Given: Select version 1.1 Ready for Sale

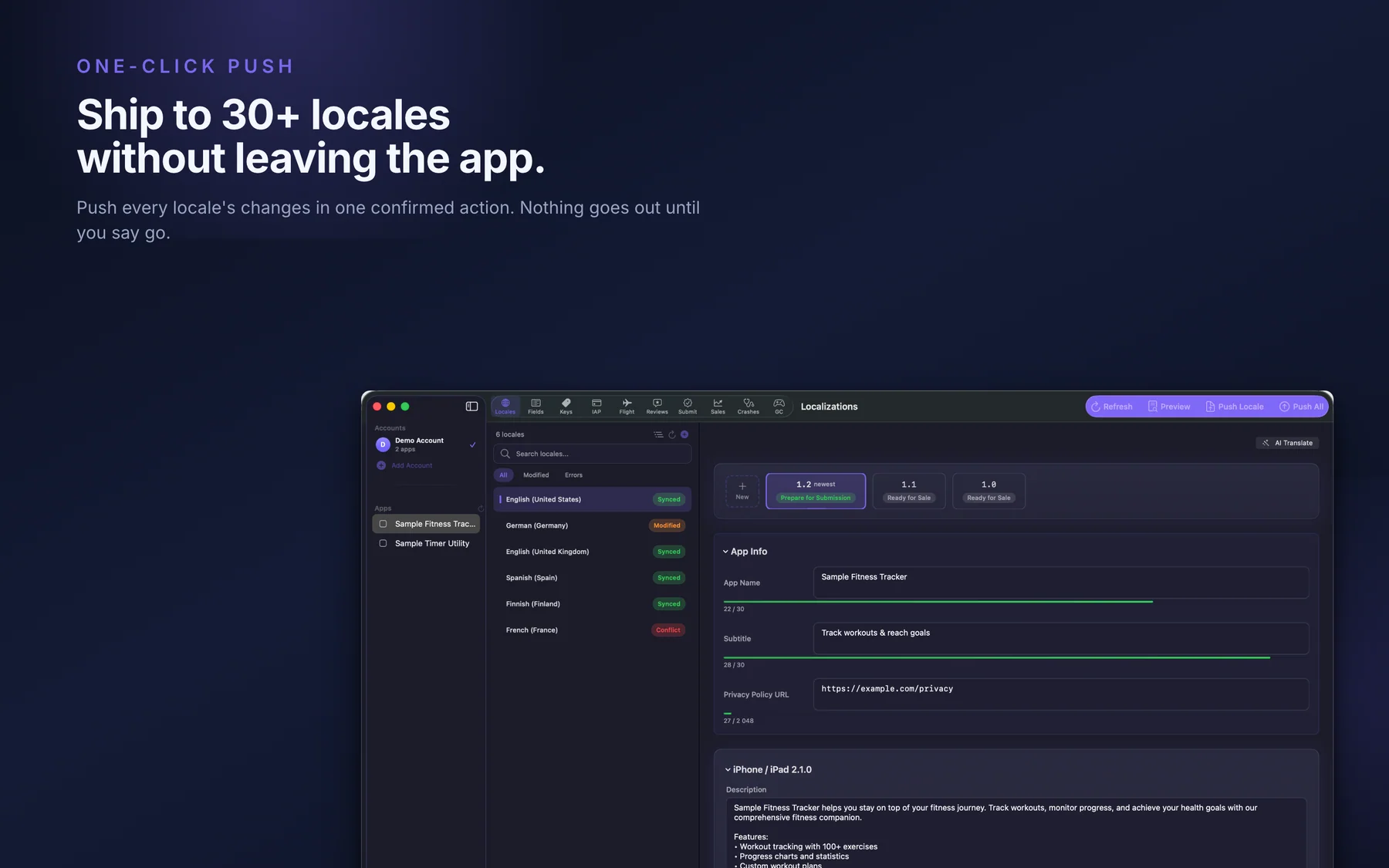Looking at the screenshot, I should tap(909, 491).
